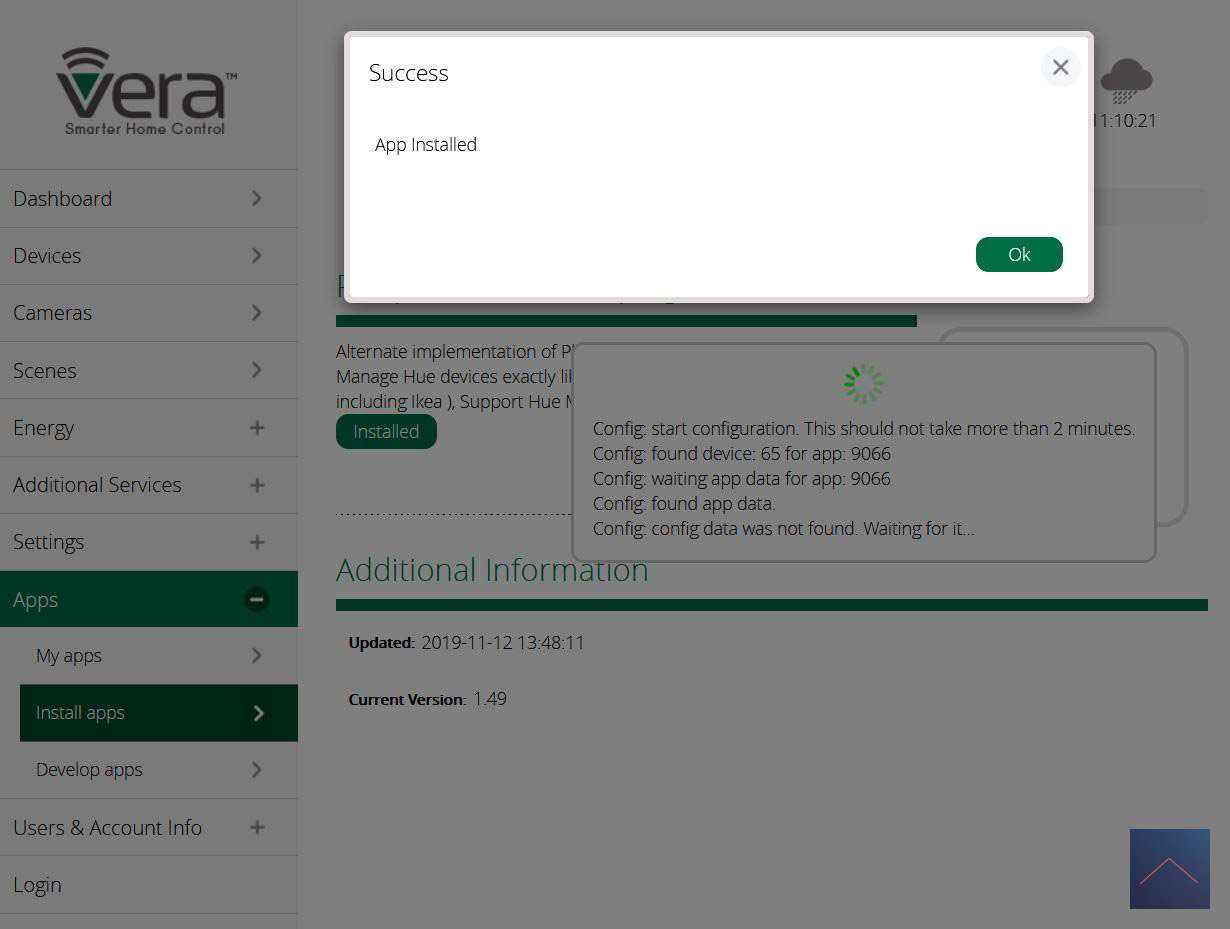The height and width of the screenshot is (929, 1230).
Task: Collapse the Apps section minus icon
Action: tap(257, 600)
